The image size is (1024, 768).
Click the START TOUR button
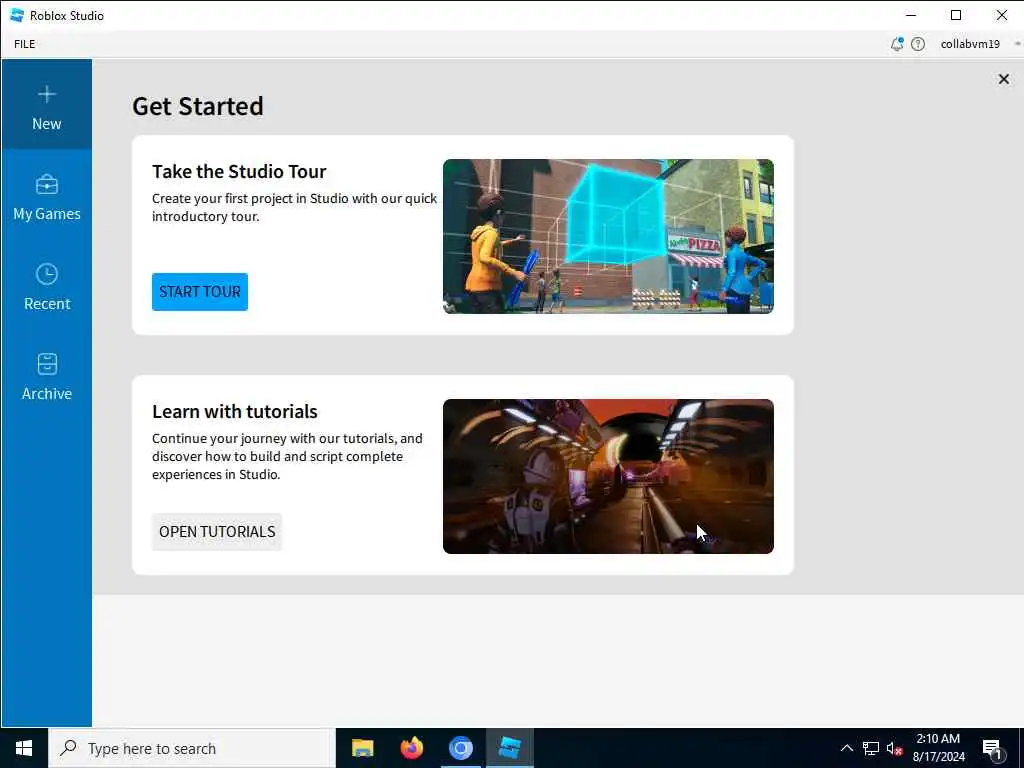pos(200,291)
